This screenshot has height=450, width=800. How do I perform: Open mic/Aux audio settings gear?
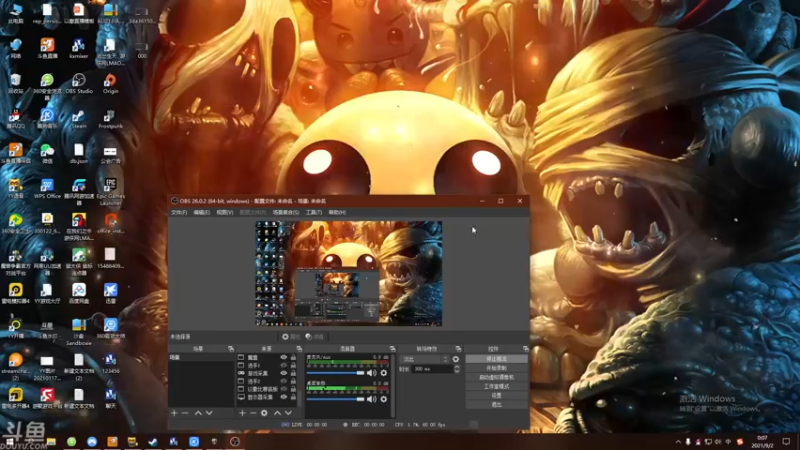[384, 373]
